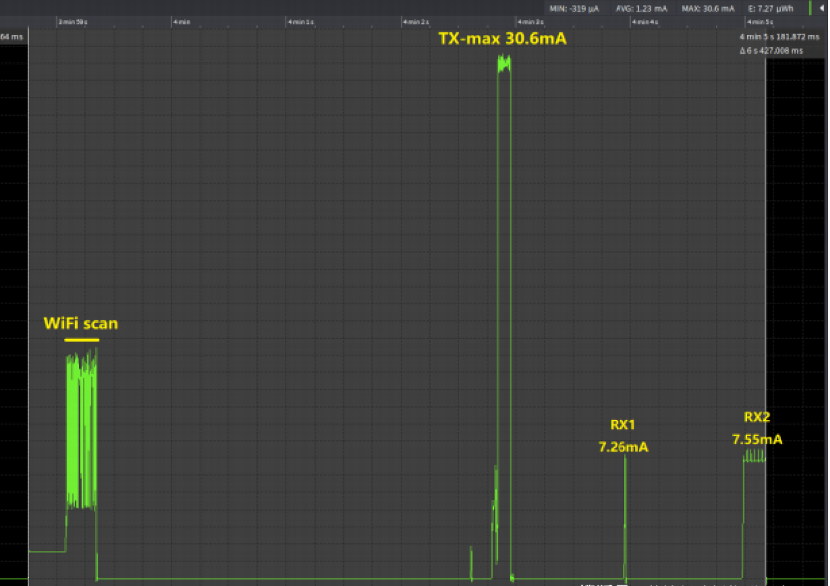Jump to the 3 min 59 s timeline tick

tap(73, 21)
